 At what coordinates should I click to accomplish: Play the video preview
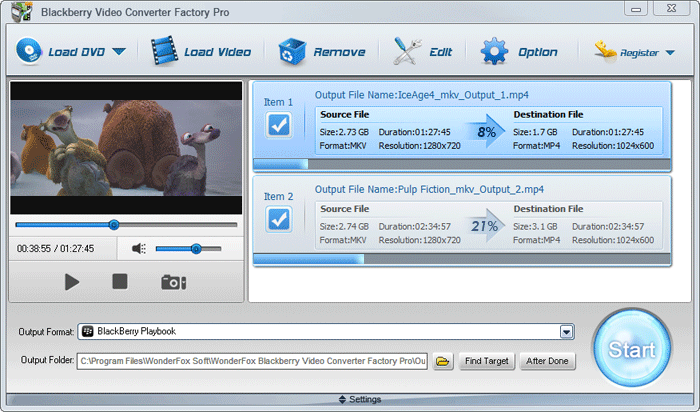coord(71,282)
